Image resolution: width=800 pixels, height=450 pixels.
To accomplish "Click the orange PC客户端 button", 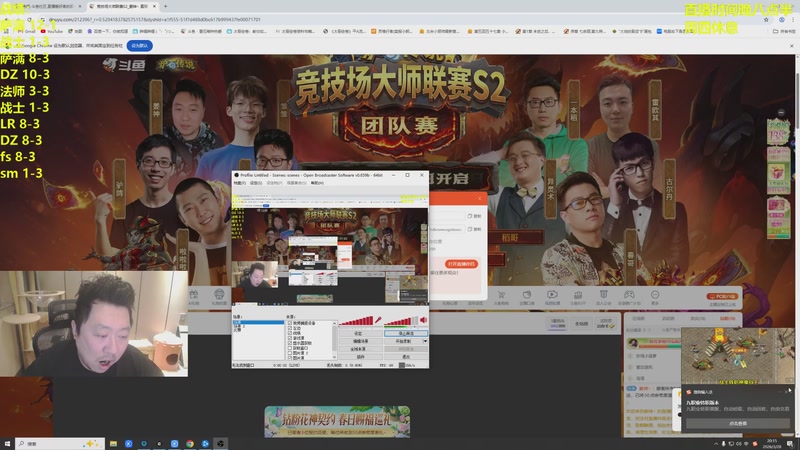I will click(722, 296).
